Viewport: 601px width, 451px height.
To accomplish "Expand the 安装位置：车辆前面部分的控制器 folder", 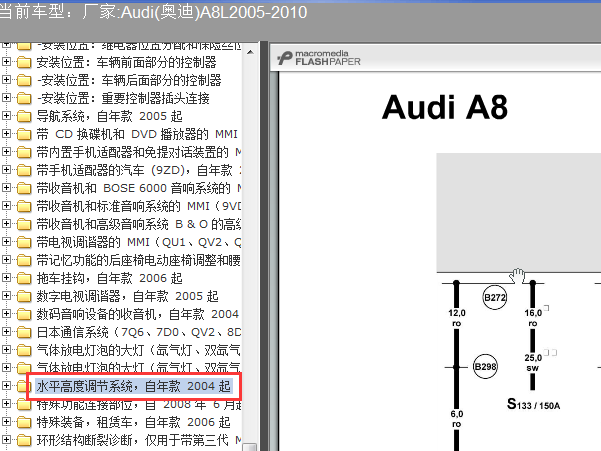I will [x=6, y=62].
